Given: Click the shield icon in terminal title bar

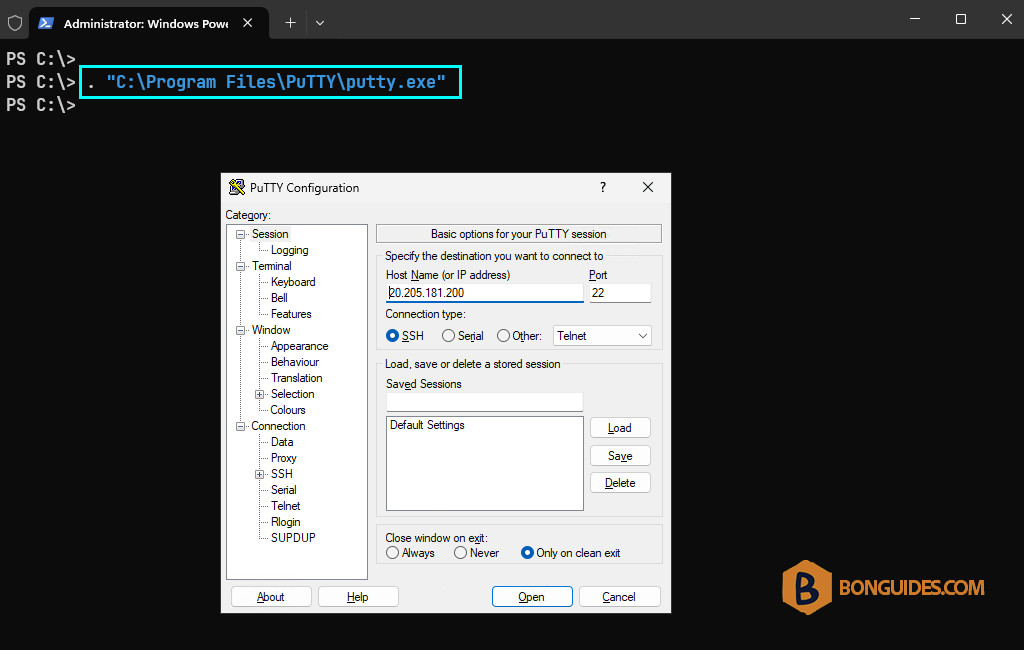Looking at the screenshot, I should click(15, 24).
